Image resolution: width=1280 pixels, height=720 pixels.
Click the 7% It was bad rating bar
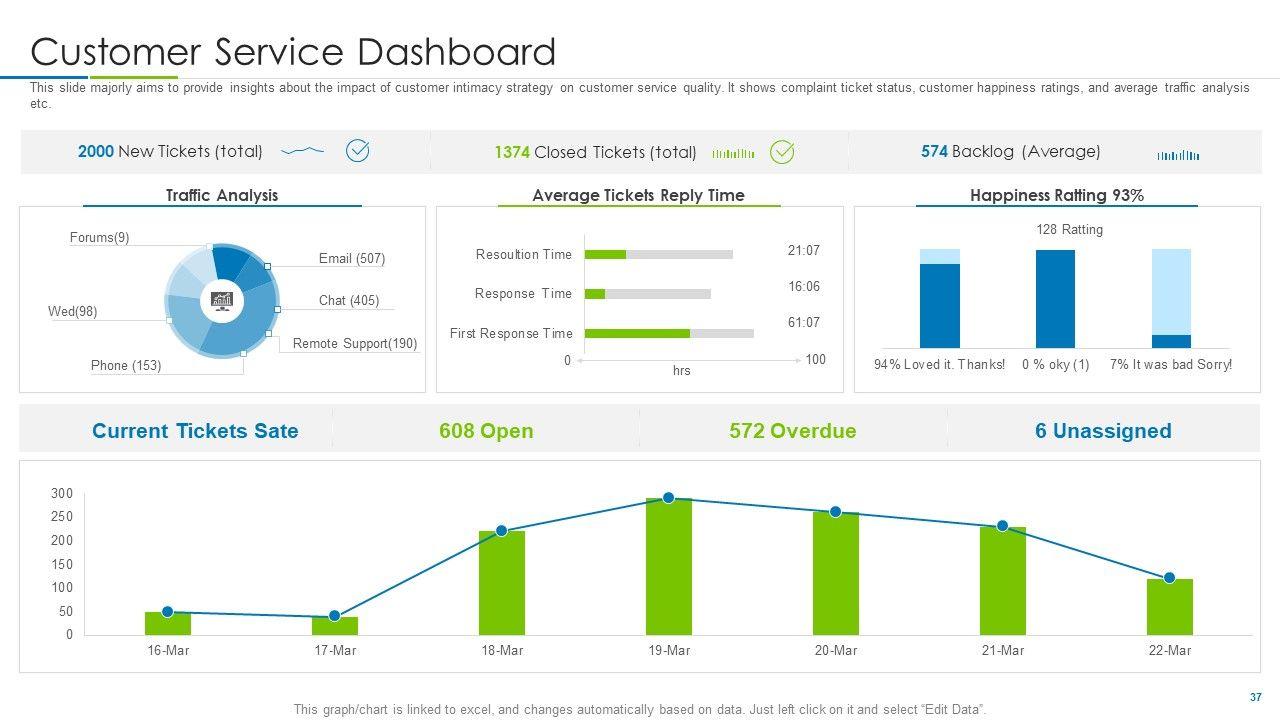(1171, 298)
